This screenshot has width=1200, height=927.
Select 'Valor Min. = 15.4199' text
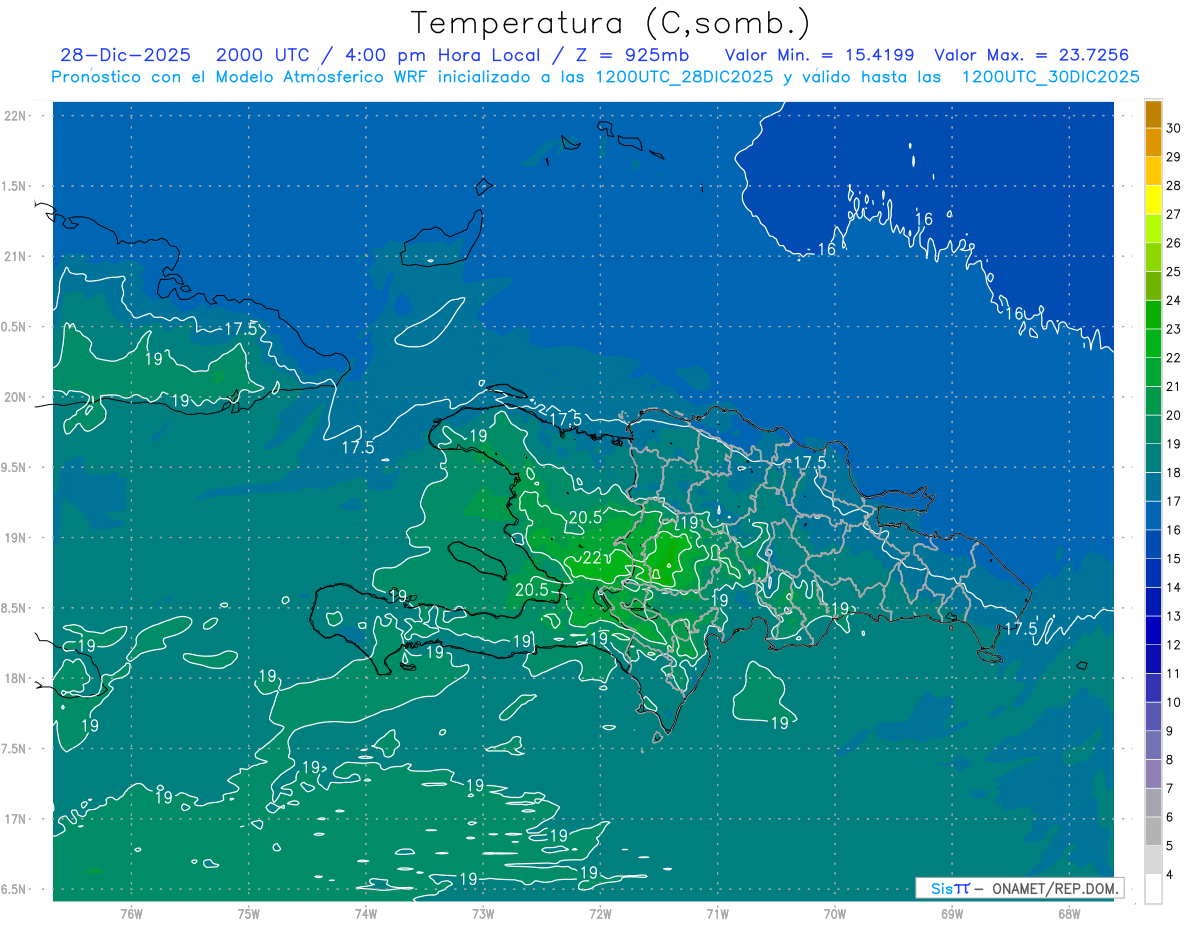coord(819,55)
